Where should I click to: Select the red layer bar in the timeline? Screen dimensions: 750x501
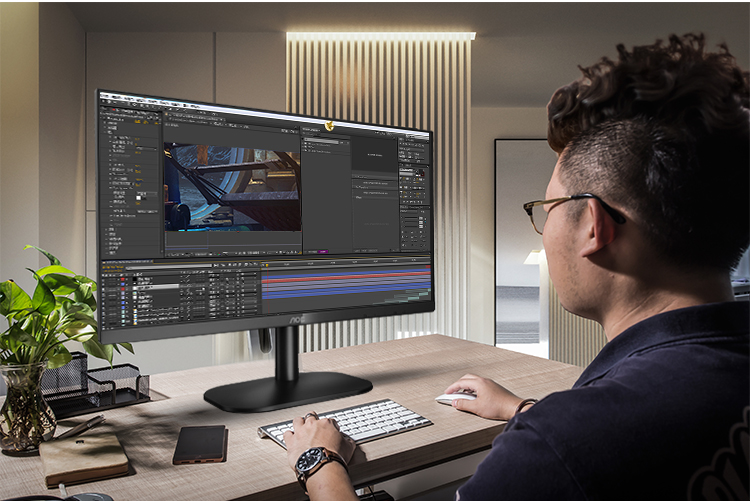point(346,277)
